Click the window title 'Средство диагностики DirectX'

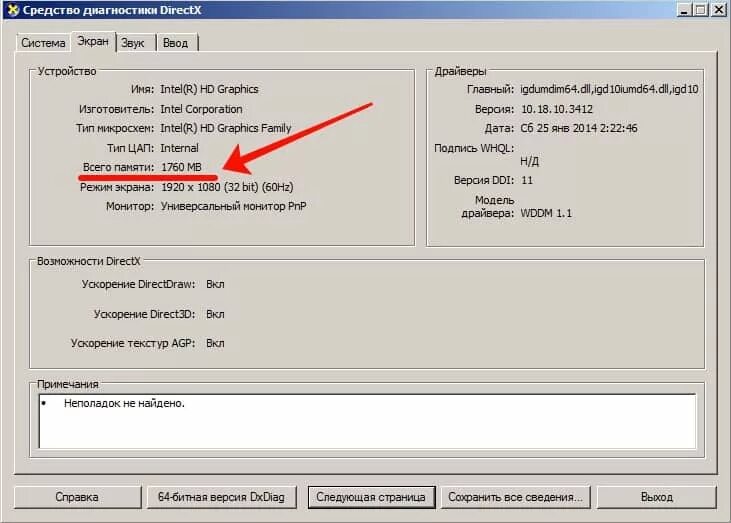pyautogui.click(x=112, y=10)
